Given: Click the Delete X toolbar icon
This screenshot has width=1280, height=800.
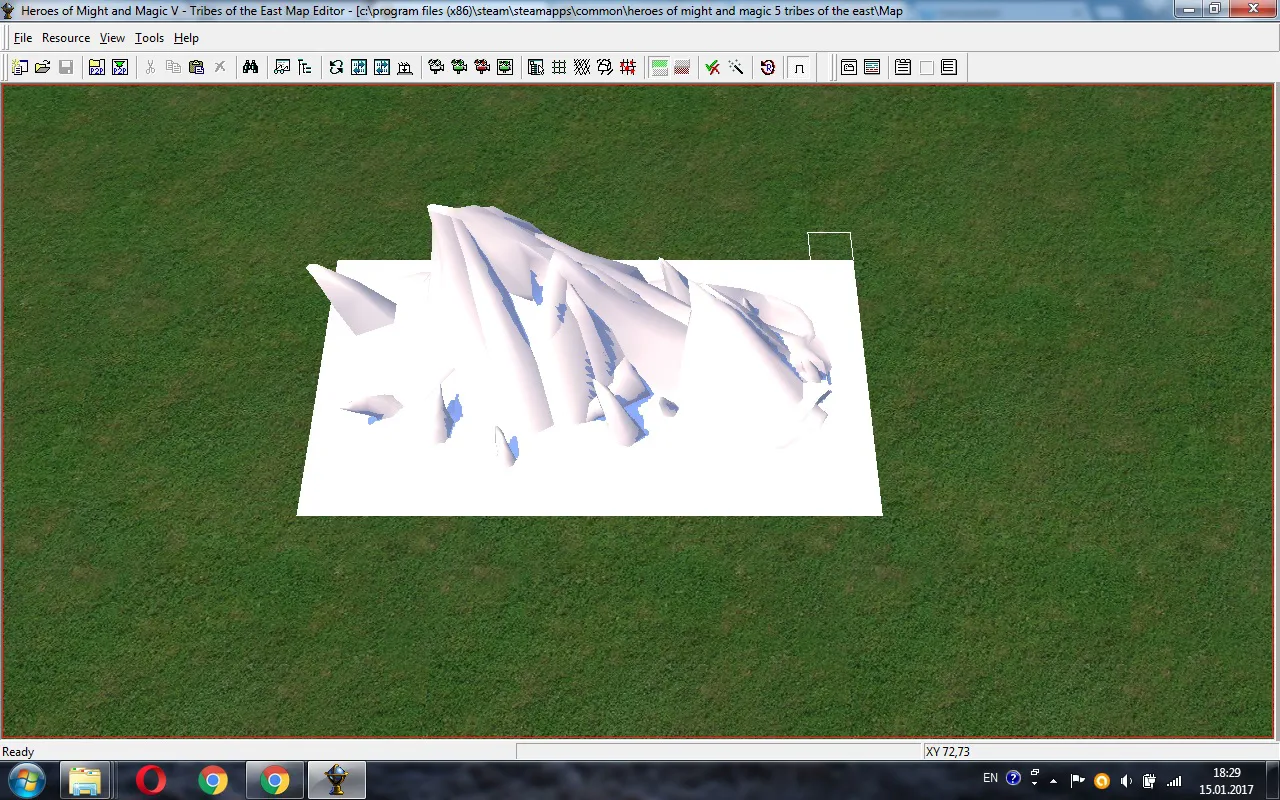Looking at the screenshot, I should tap(220, 67).
